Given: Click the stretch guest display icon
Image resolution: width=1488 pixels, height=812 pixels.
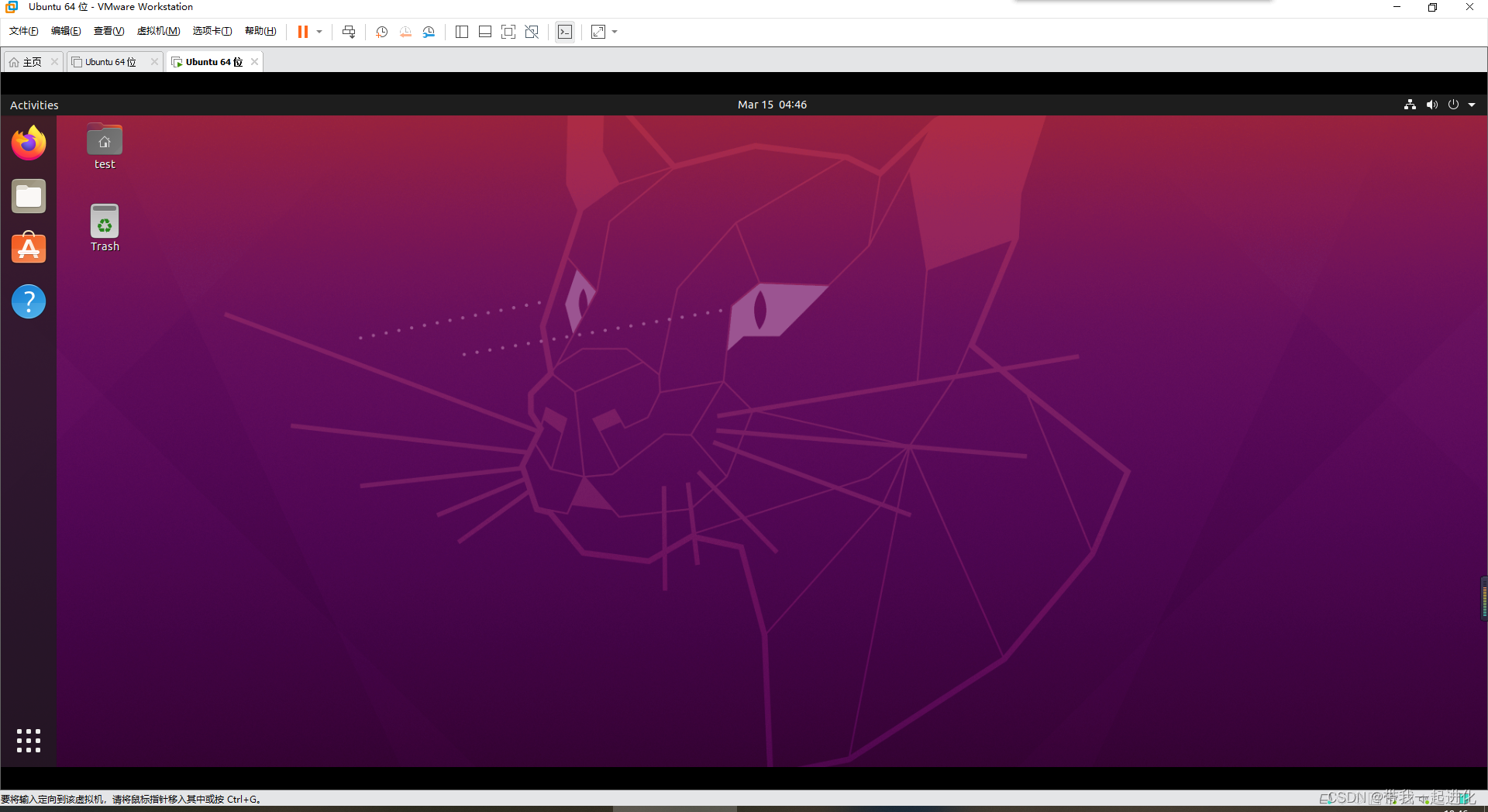Looking at the screenshot, I should point(598,32).
